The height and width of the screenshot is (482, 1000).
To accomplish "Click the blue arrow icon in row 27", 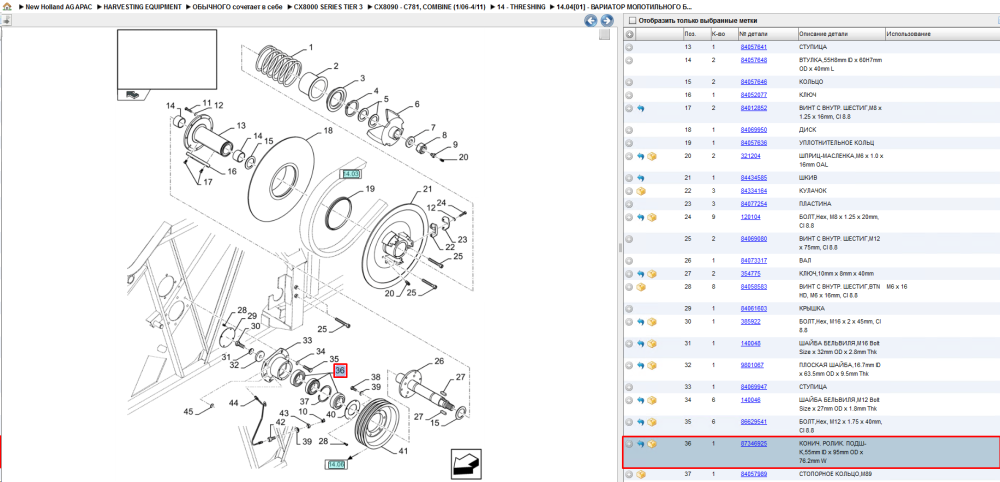I will click(641, 274).
